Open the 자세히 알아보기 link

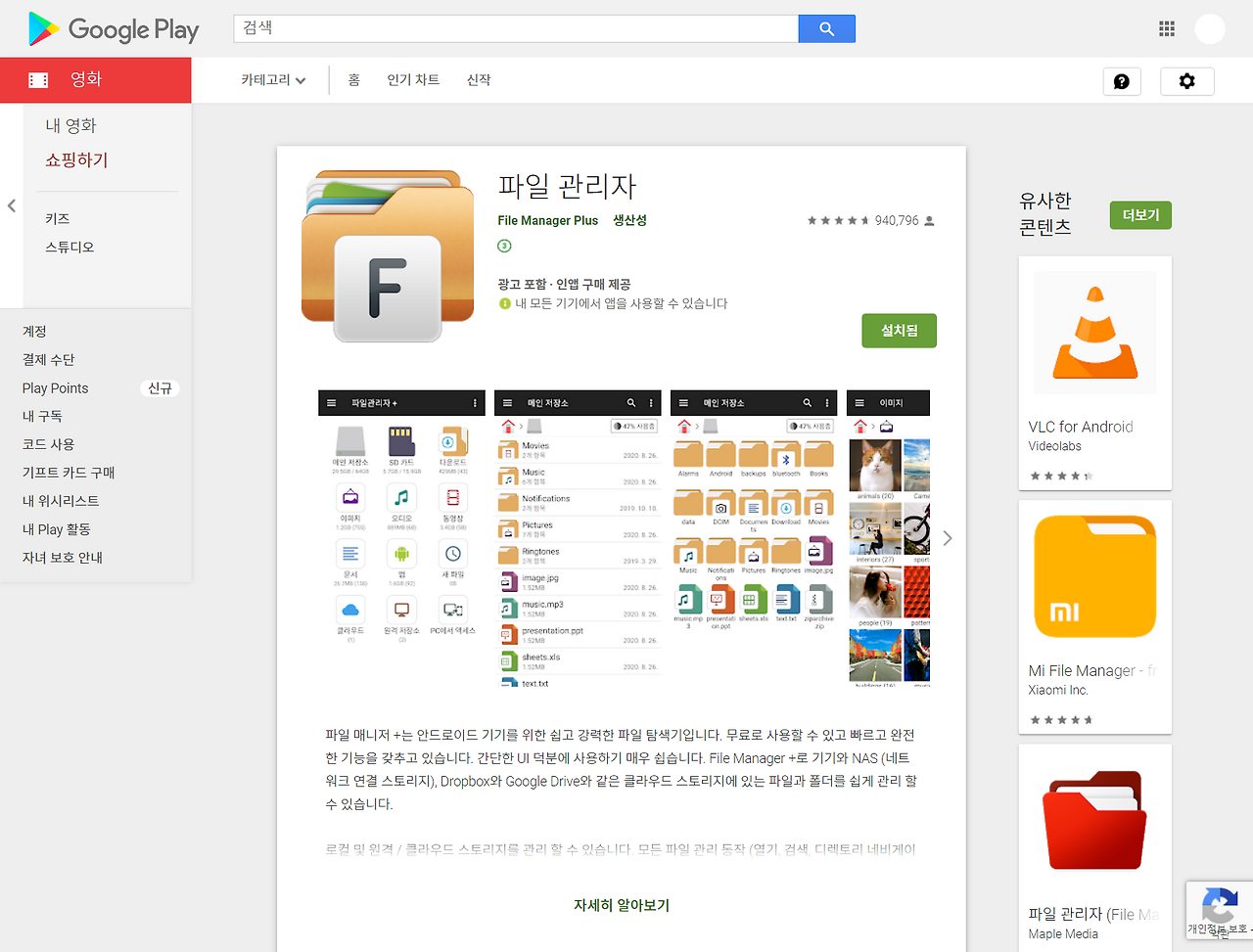point(621,905)
